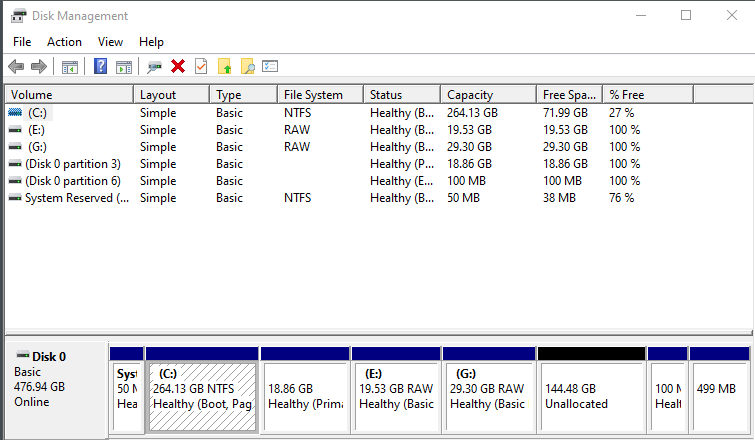The width and height of the screenshot is (755, 440).
Task: Click the folder with magnifier icon
Action: (x=247, y=66)
